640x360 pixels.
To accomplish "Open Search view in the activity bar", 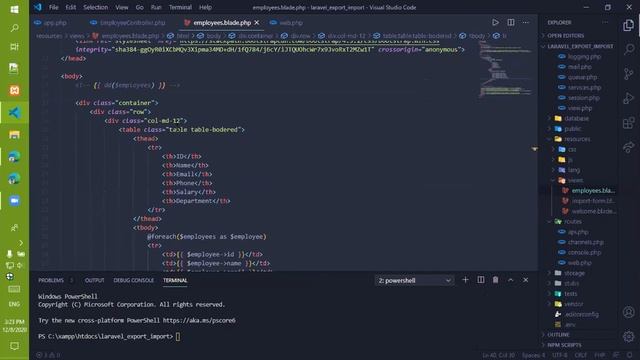I will (x=629, y=50).
